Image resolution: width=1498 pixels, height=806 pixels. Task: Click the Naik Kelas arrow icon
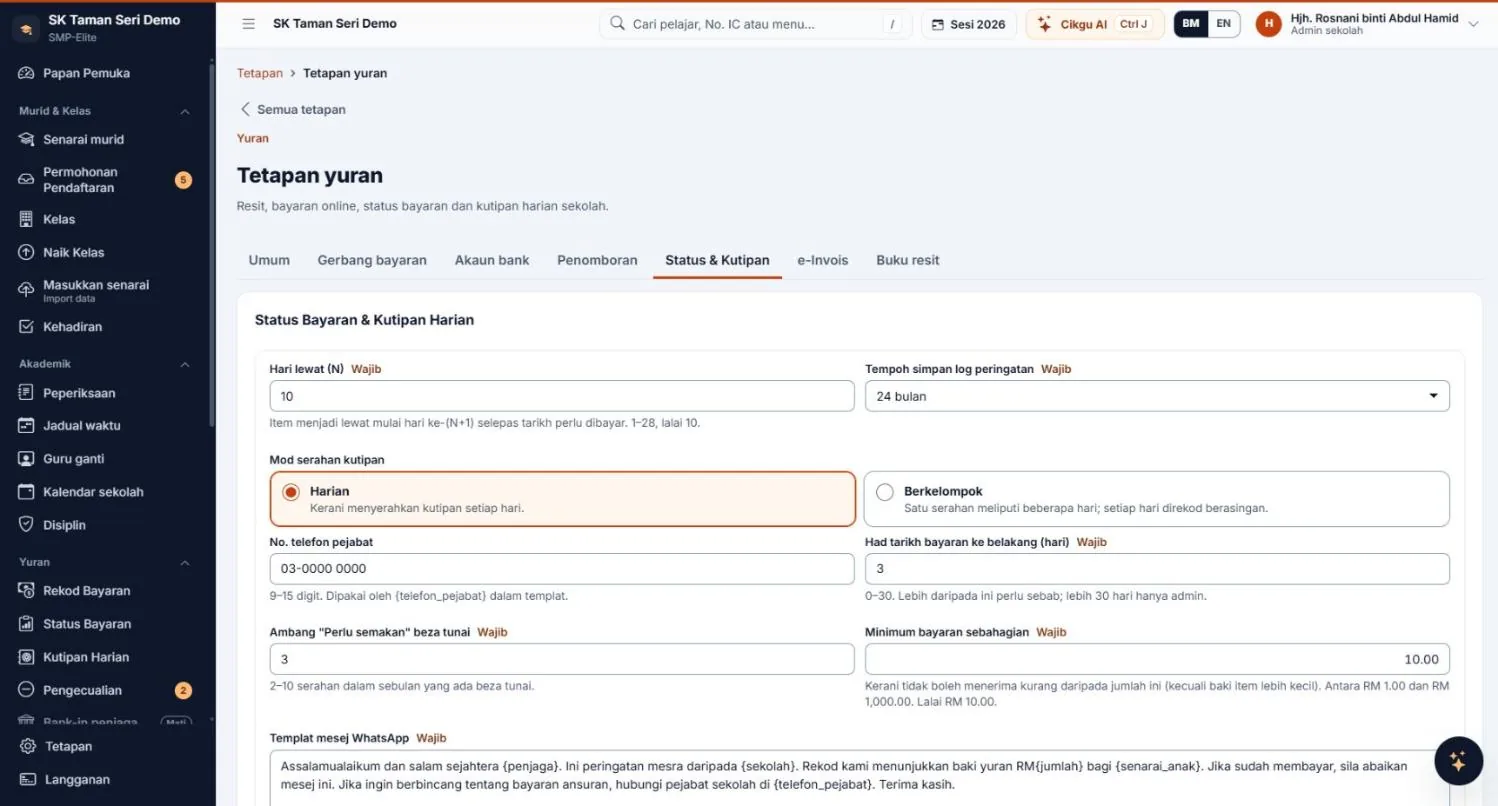point(27,252)
